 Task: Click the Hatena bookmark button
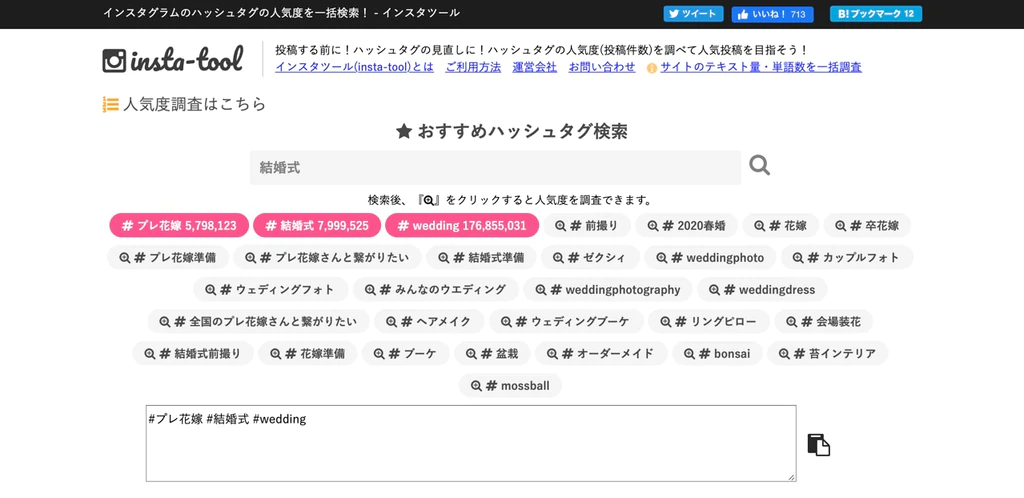875,14
